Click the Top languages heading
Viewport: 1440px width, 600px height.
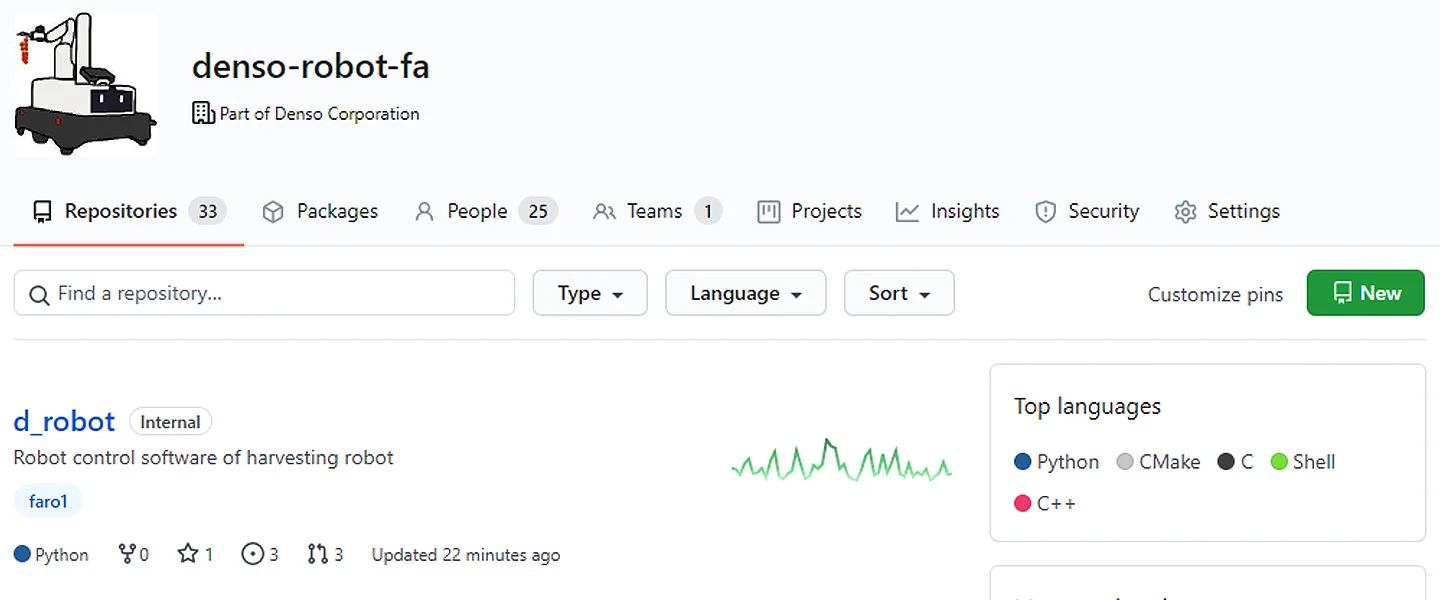1087,406
